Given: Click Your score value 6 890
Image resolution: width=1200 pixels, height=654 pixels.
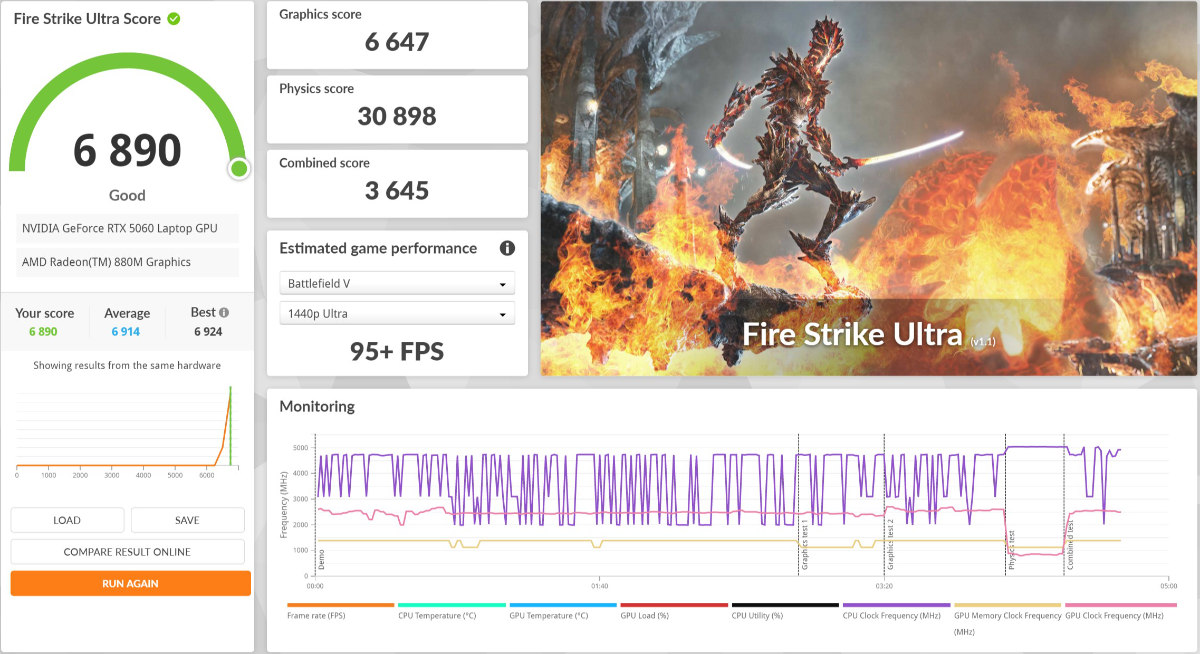Looking at the screenshot, I should click(43, 331).
